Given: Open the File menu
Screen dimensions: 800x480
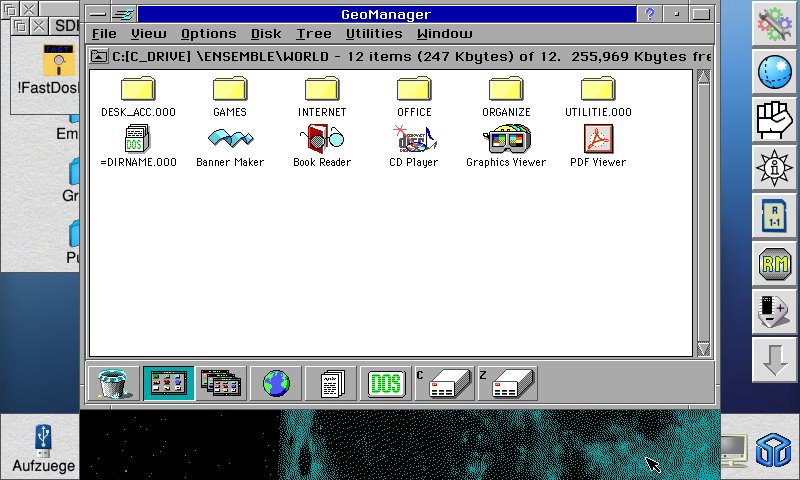Looking at the screenshot, I should point(104,34).
